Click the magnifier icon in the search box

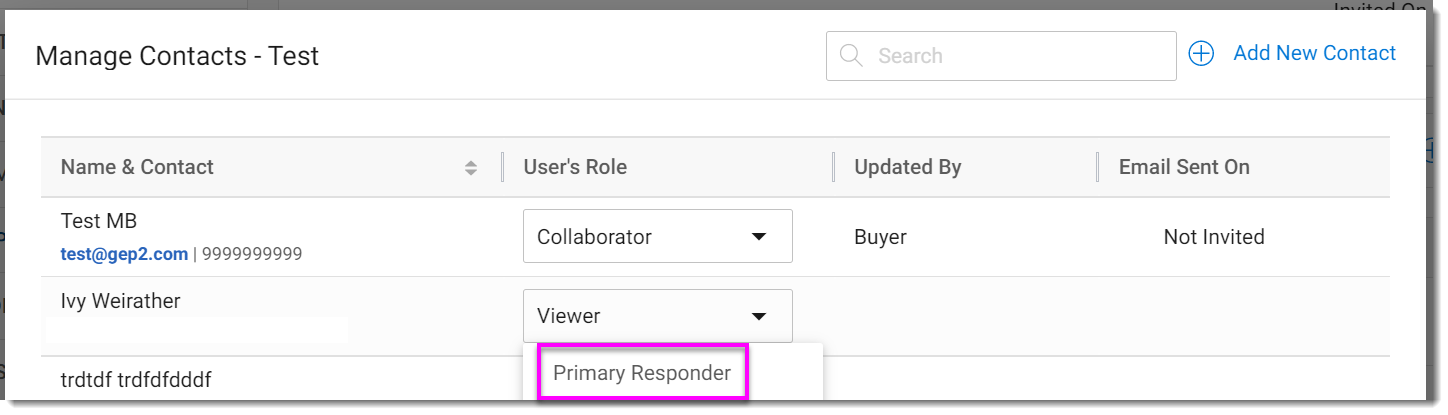pyautogui.click(x=851, y=56)
